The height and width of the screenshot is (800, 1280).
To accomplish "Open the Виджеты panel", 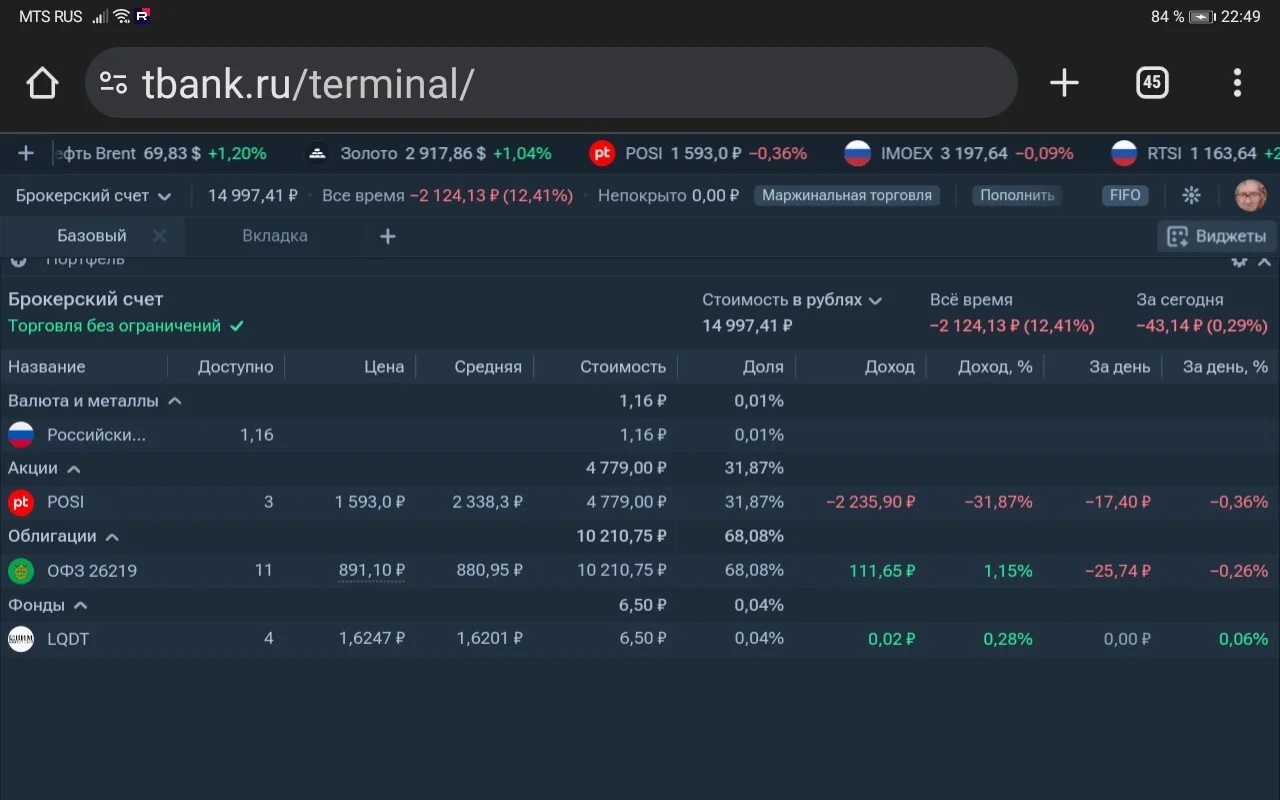I will point(1216,236).
